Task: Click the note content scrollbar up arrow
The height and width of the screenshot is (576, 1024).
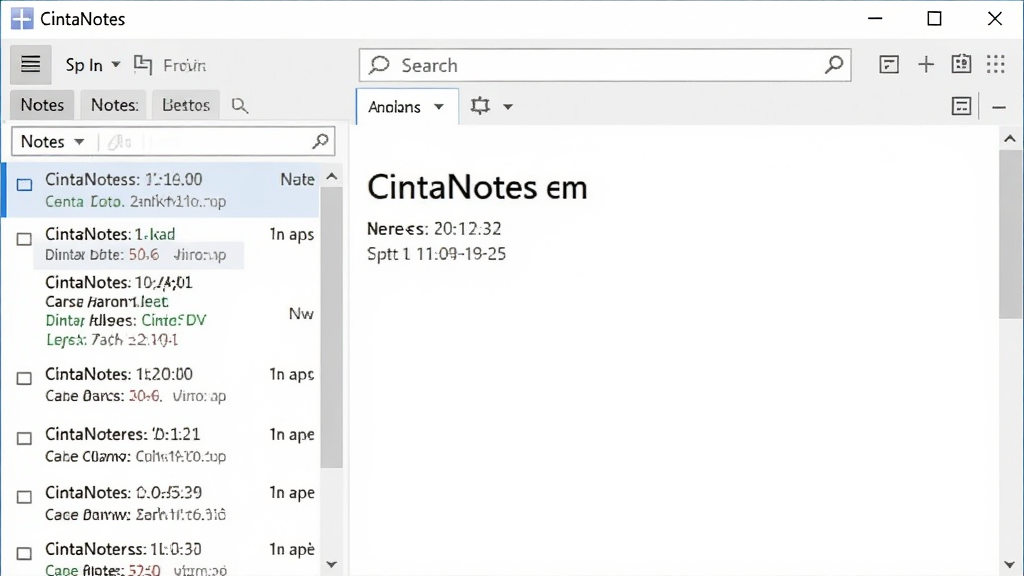Action: point(1010,138)
